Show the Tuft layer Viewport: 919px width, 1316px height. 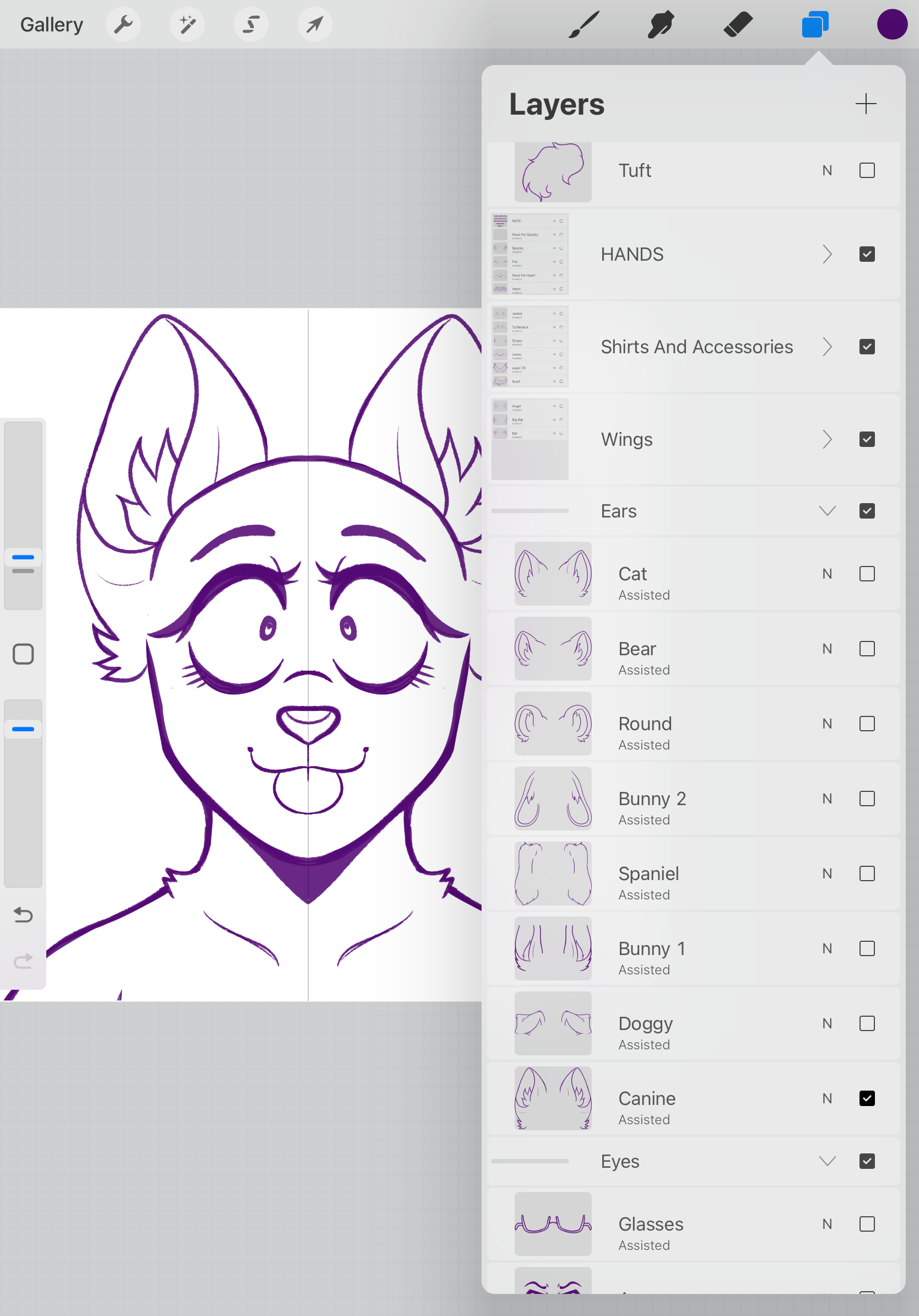(x=866, y=170)
